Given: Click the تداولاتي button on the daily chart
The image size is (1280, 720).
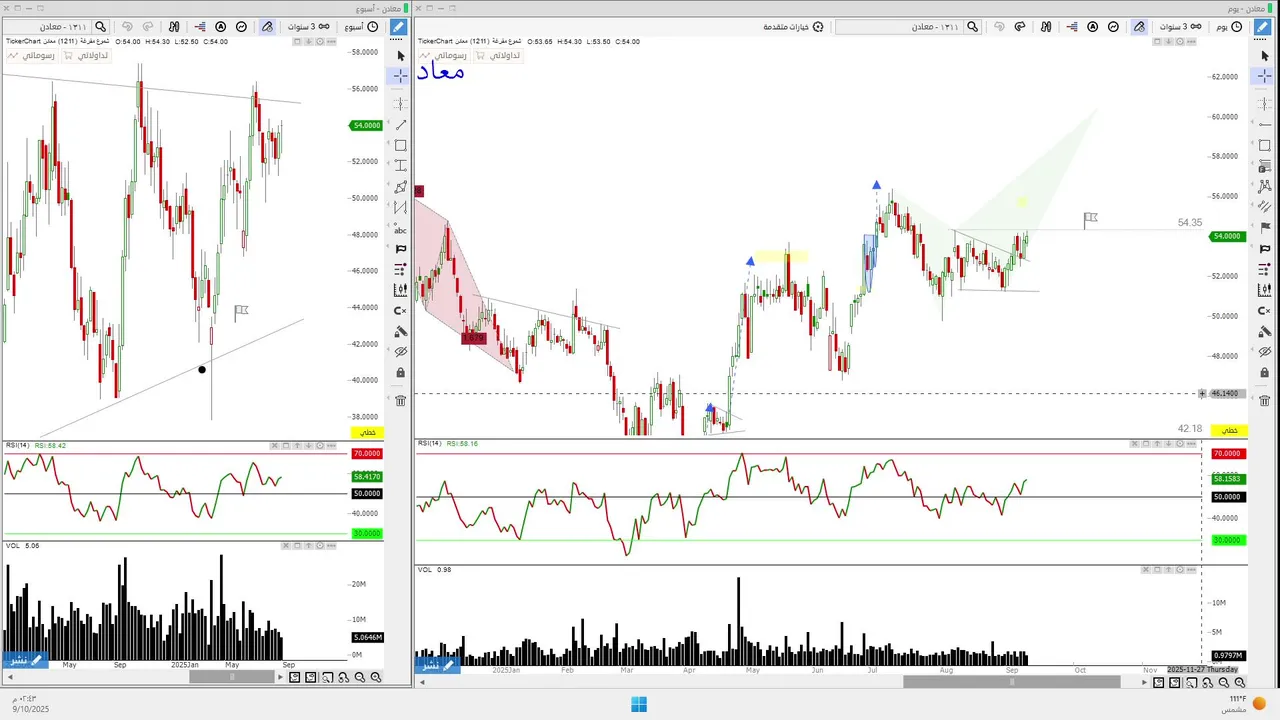Looking at the screenshot, I should point(496,55).
